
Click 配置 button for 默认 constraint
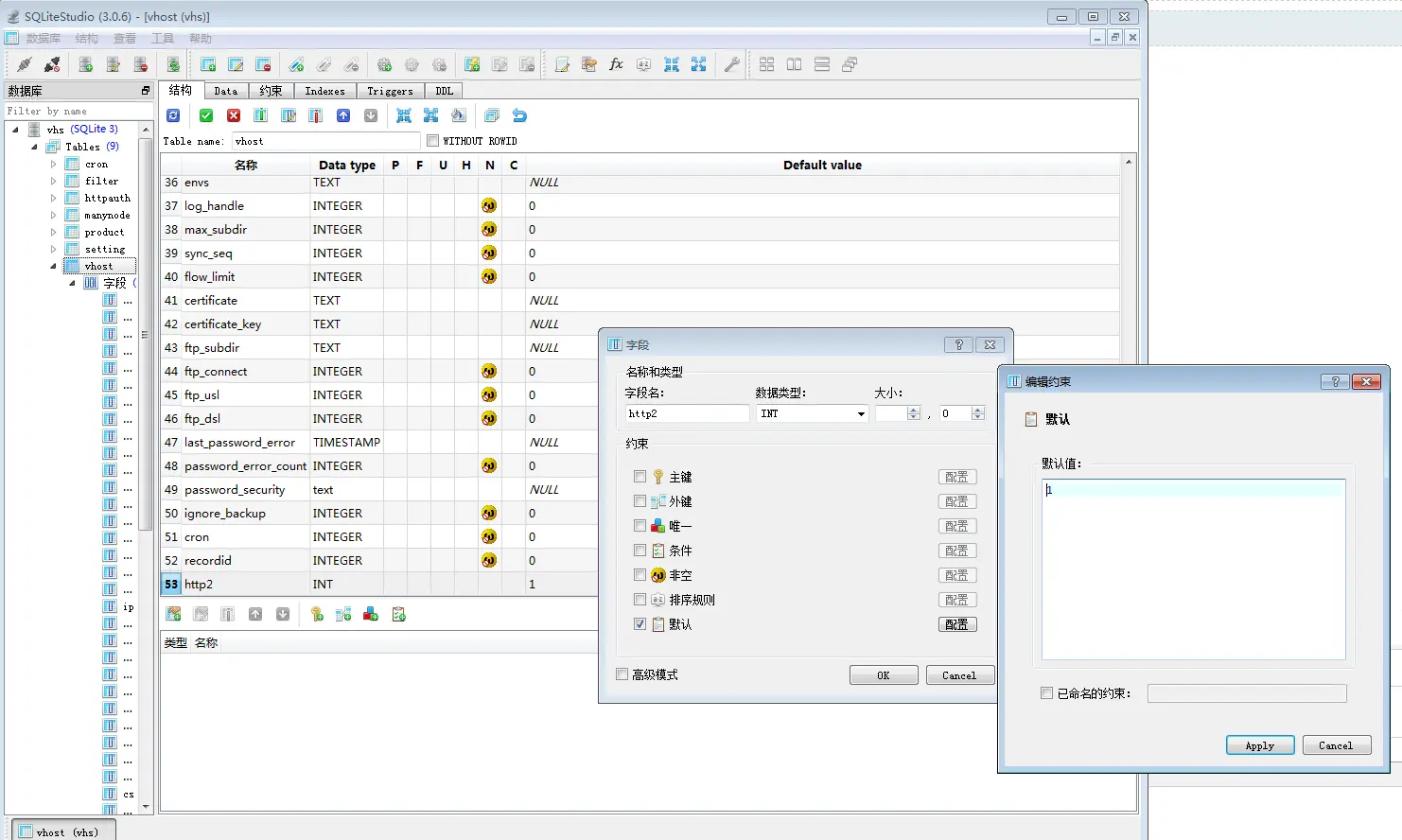point(957,624)
